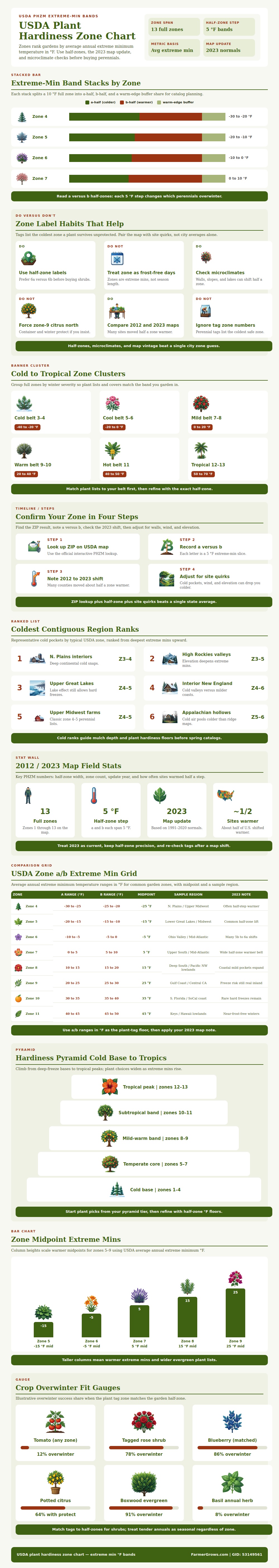Viewport: 279px width, 1568px height.
Task: Click the icon above 'Compare 2012 and 2023 maps'
Action: tap(117, 311)
